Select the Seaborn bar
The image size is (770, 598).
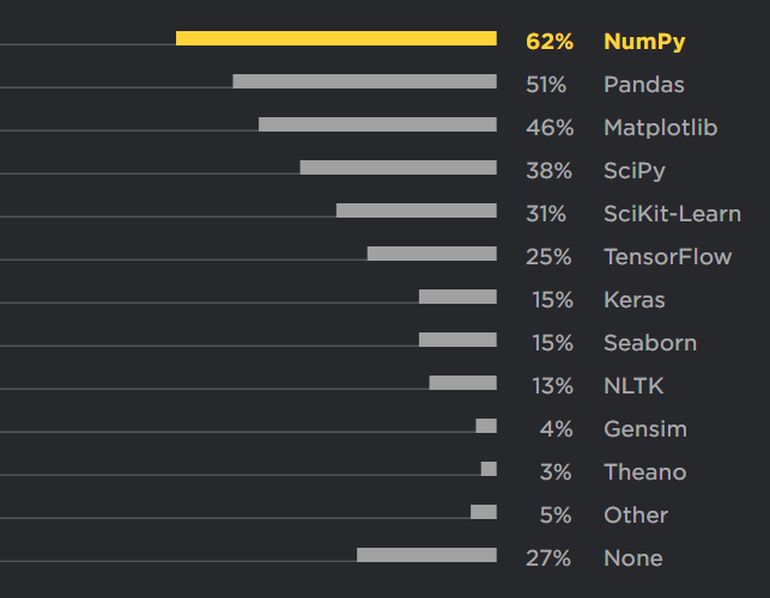pos(457,340)
